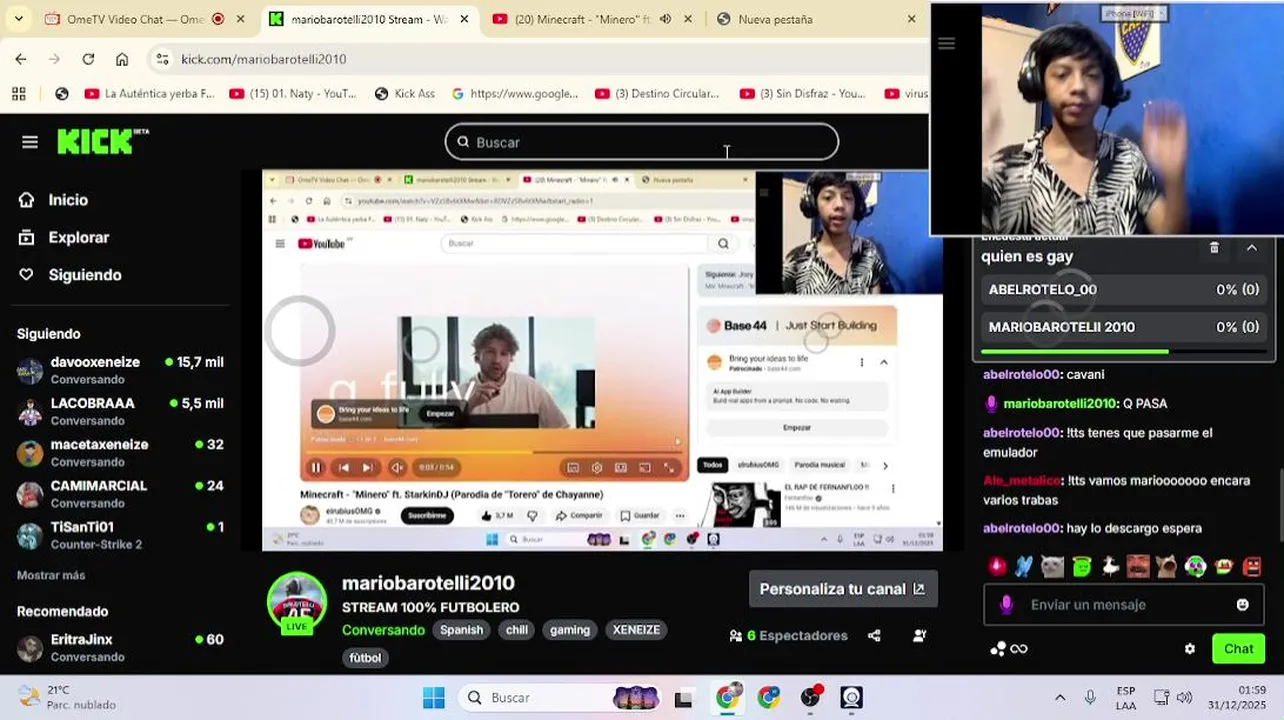
Task: Open the Windows Start button
Action: tap(433, 698)
